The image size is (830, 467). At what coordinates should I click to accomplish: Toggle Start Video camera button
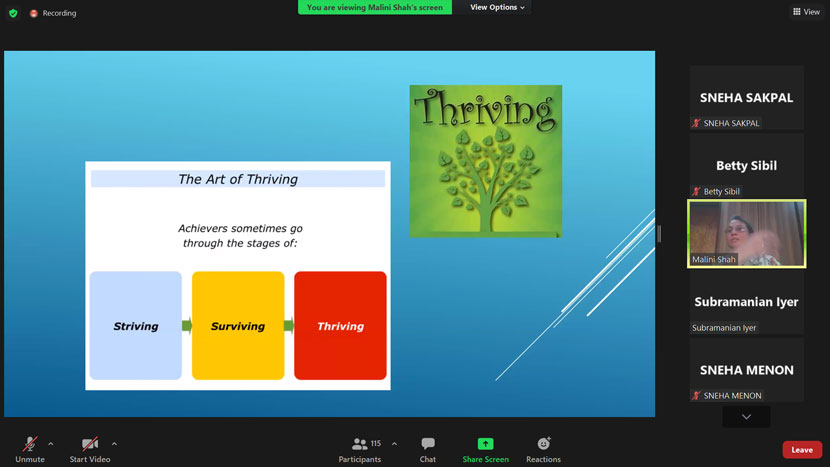click(x=90, y=444)
